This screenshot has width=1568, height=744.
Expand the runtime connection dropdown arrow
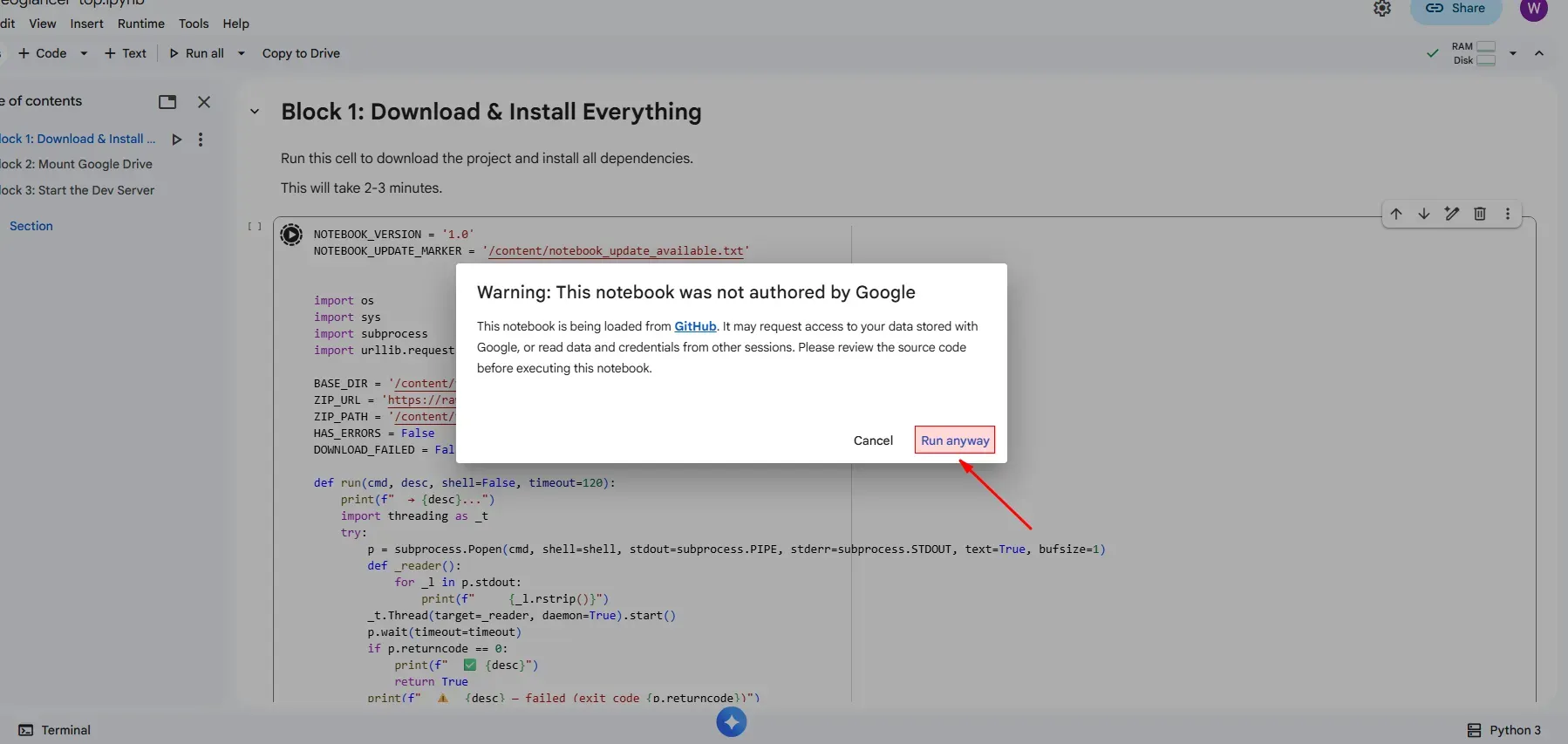pyautogui.click(x=1513, y=53)
